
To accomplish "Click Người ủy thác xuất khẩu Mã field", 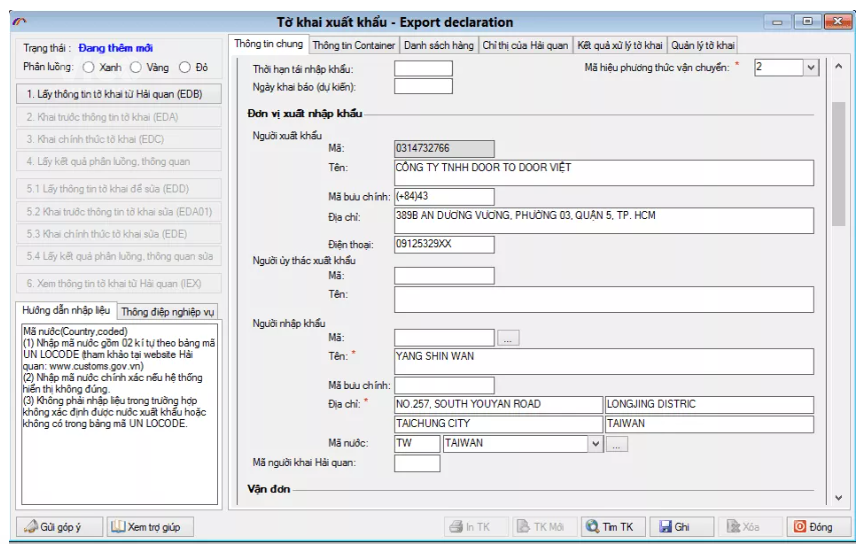I will pos(444,276).
